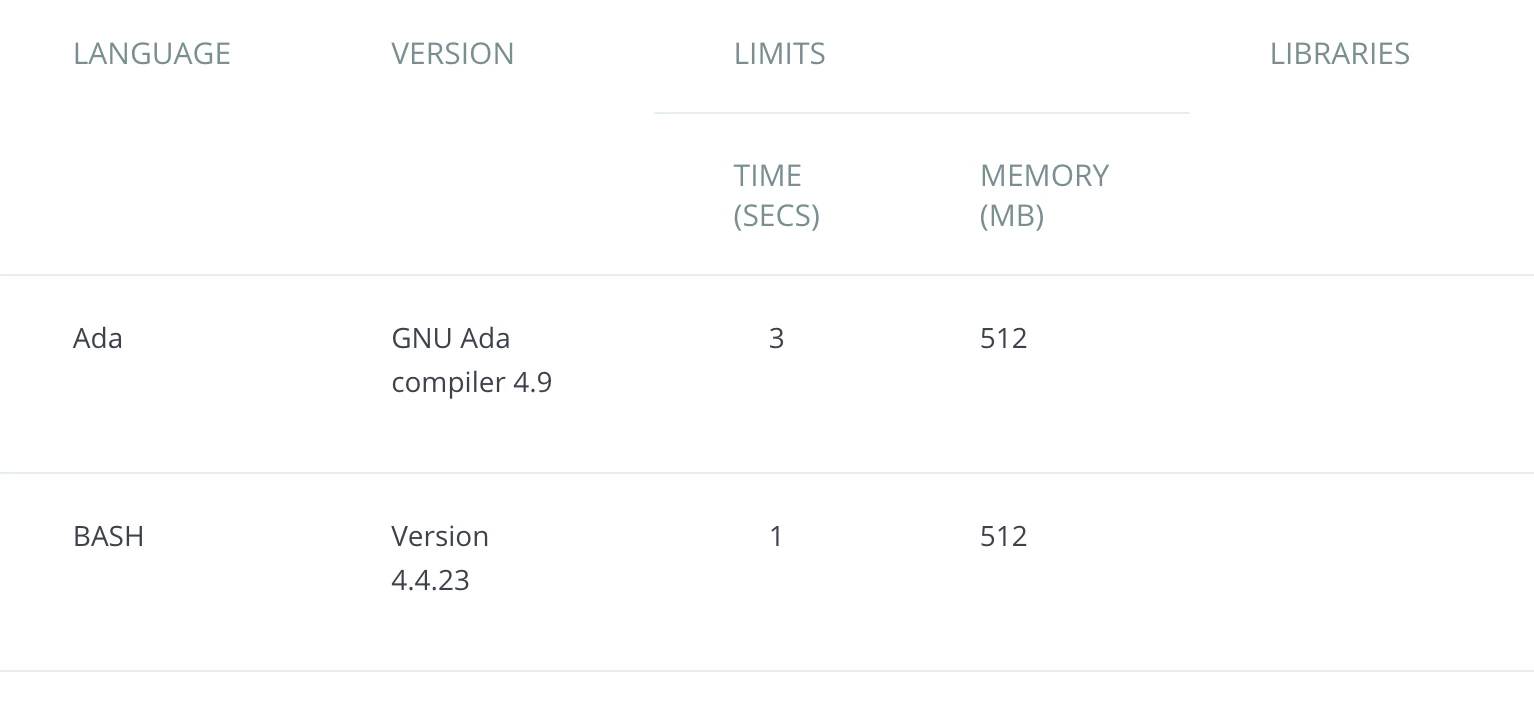Select the Ada language cell
Image resolution: width=1534 pixels, height=706 pixels.
tap(98, 338)
